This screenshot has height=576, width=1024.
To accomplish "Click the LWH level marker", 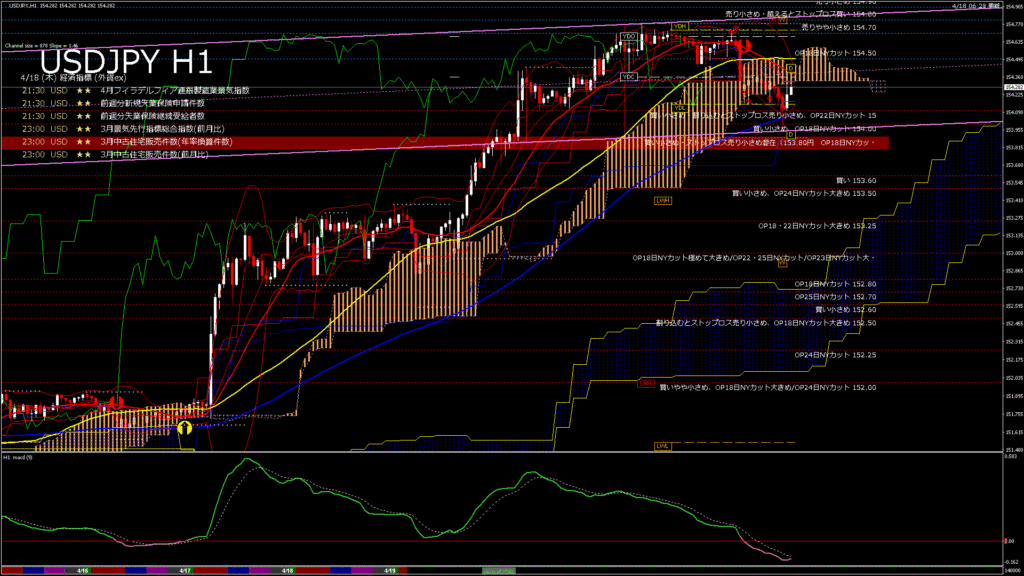I will 663,201.
